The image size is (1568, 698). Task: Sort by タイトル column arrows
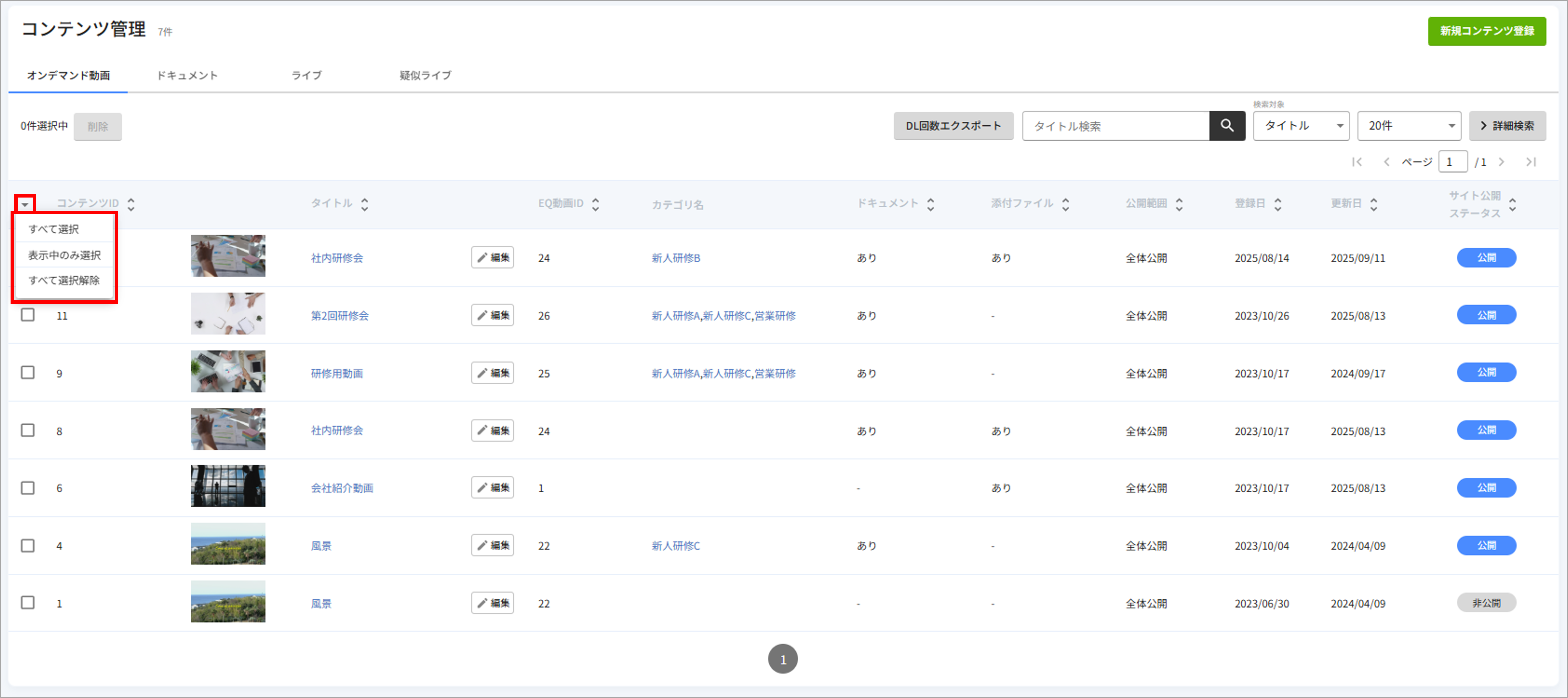(x=365, y=204)
